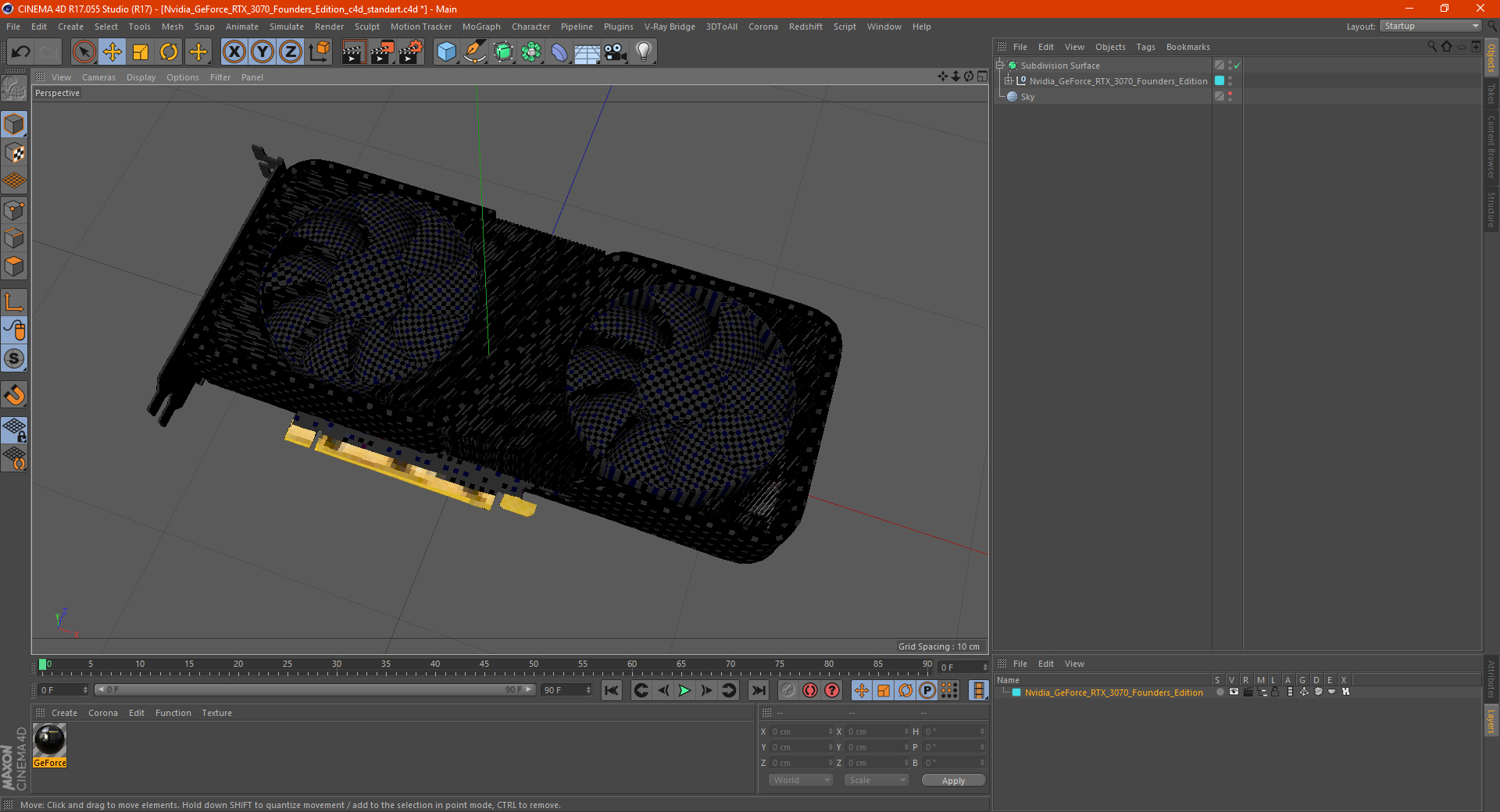Screen dimensions: 1500x812
Task: Click the Undo arrow icon
Action: 20,52
